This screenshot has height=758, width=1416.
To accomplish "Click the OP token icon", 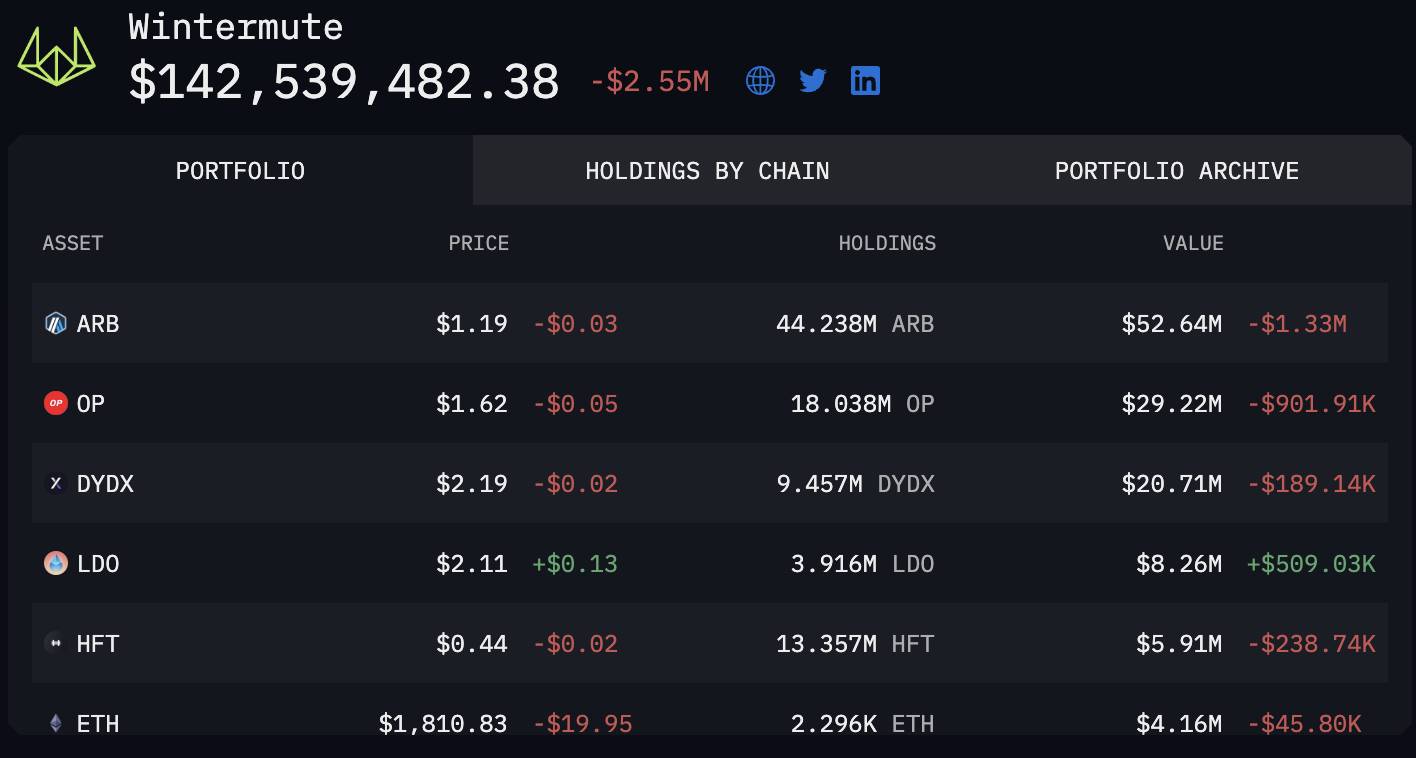I will (x=56, y=403).
